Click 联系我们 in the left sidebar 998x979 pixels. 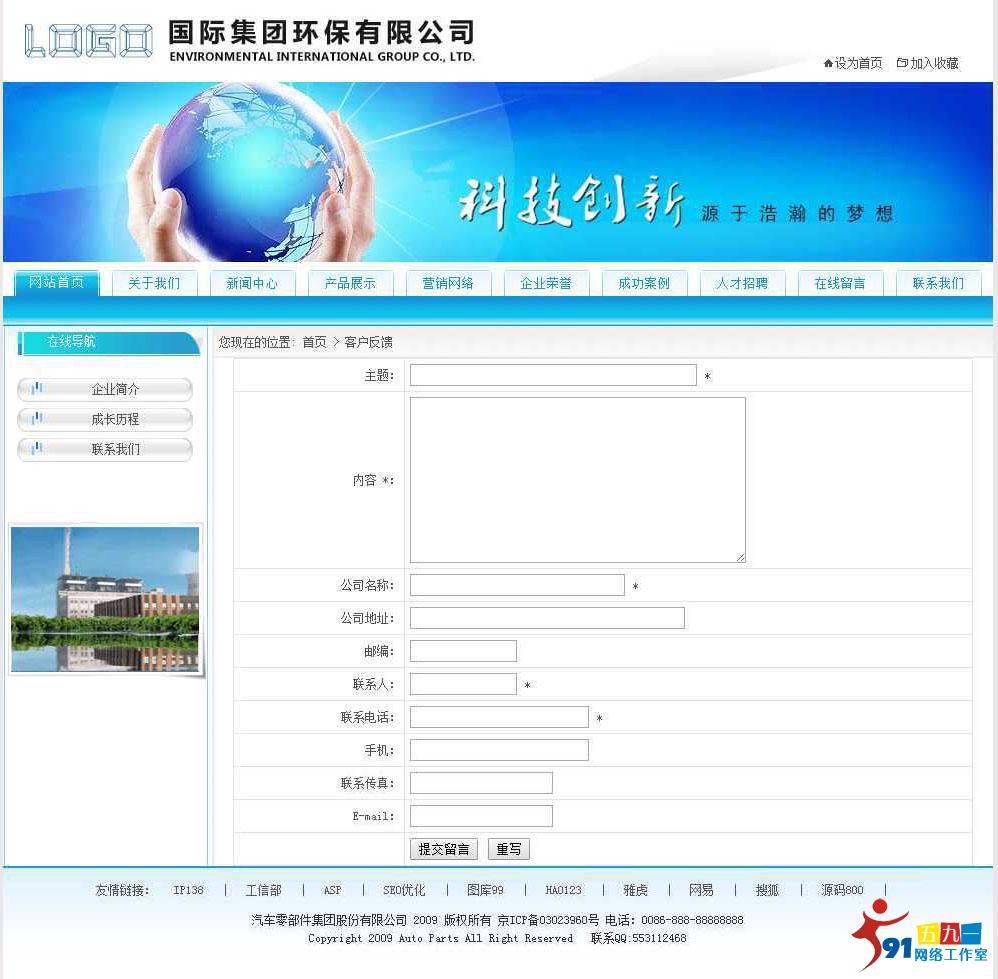pyautogui.click(x=104, y=449)
